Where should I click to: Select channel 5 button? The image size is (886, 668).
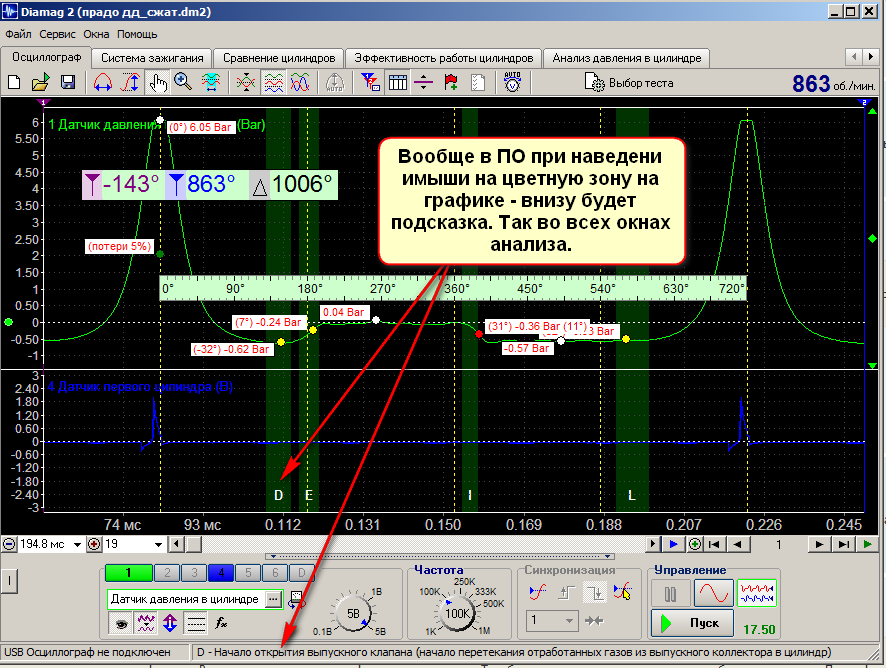tap(248, 573)
